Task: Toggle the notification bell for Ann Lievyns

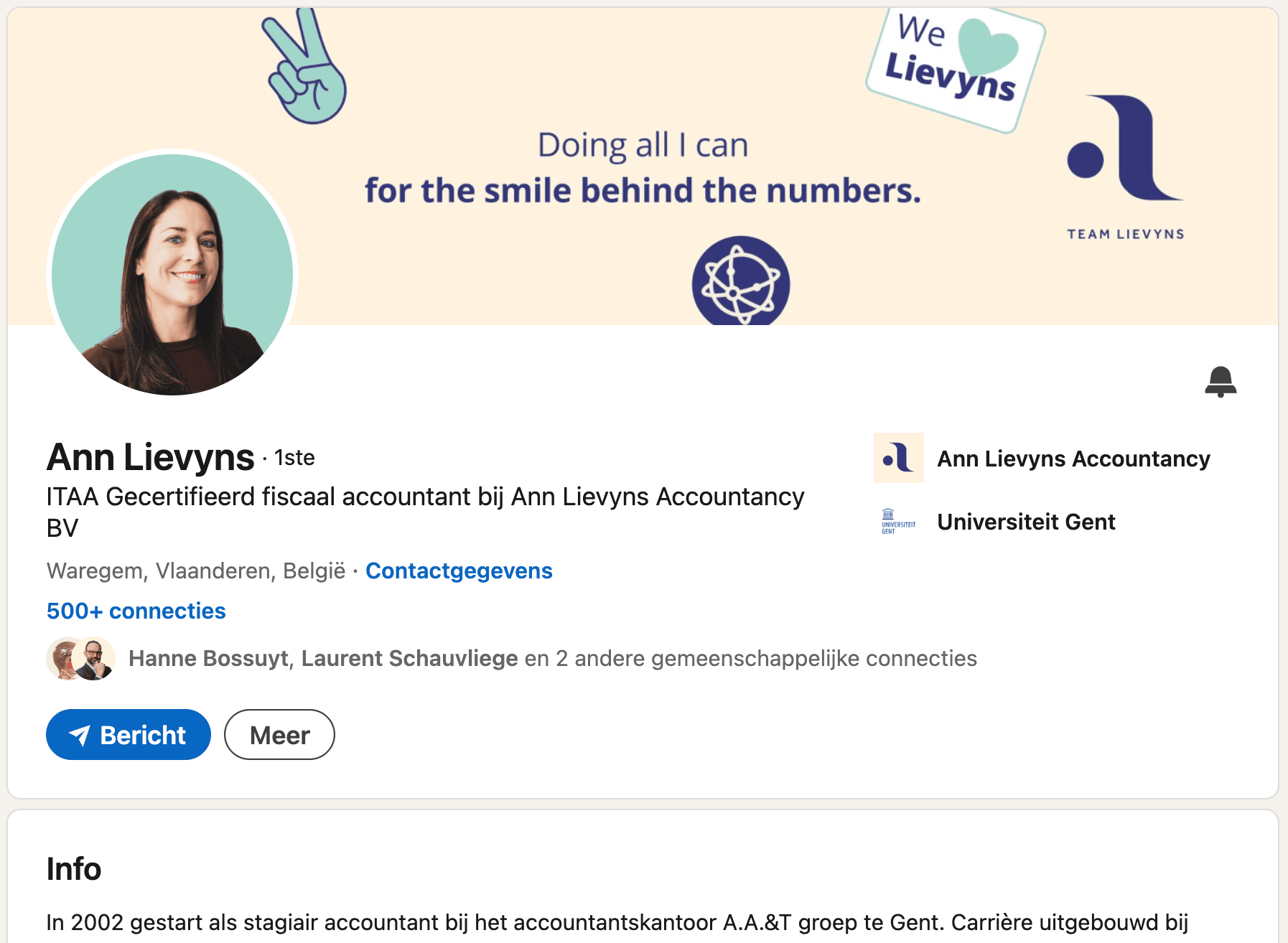Action: coord(1220,381)
